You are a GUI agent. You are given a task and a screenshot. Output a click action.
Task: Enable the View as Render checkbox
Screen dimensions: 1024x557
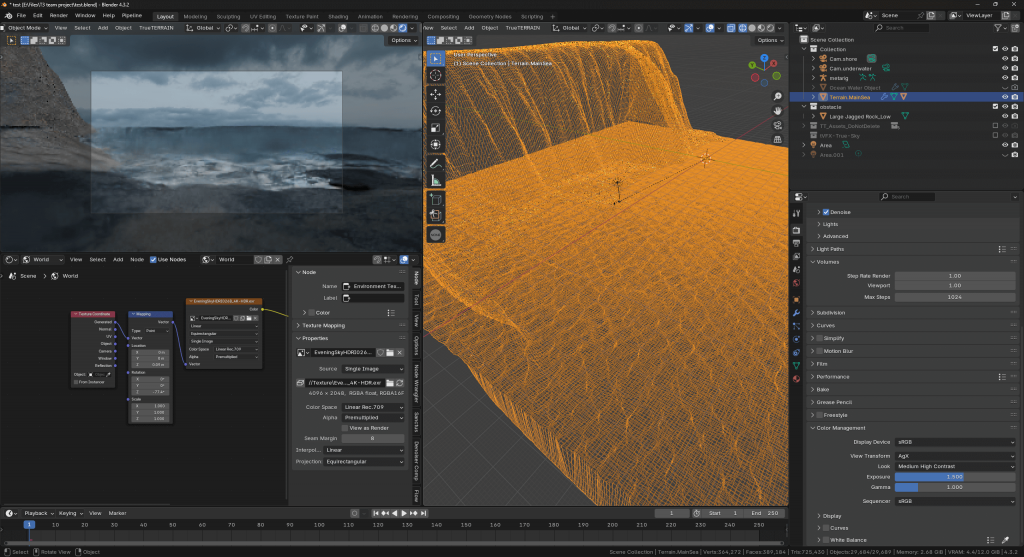[345, 427]
